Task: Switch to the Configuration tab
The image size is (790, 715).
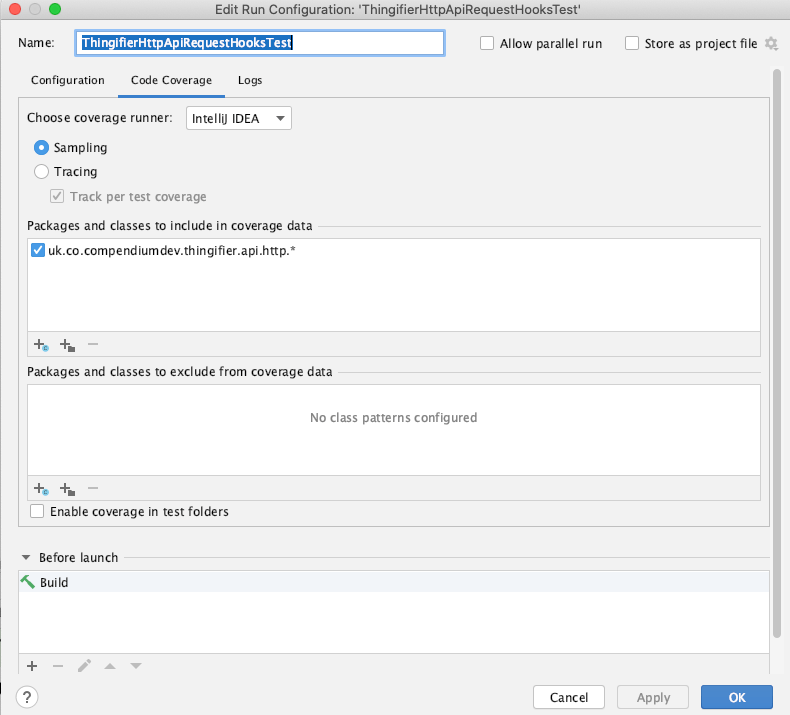Action: click(x=68, y=80)
